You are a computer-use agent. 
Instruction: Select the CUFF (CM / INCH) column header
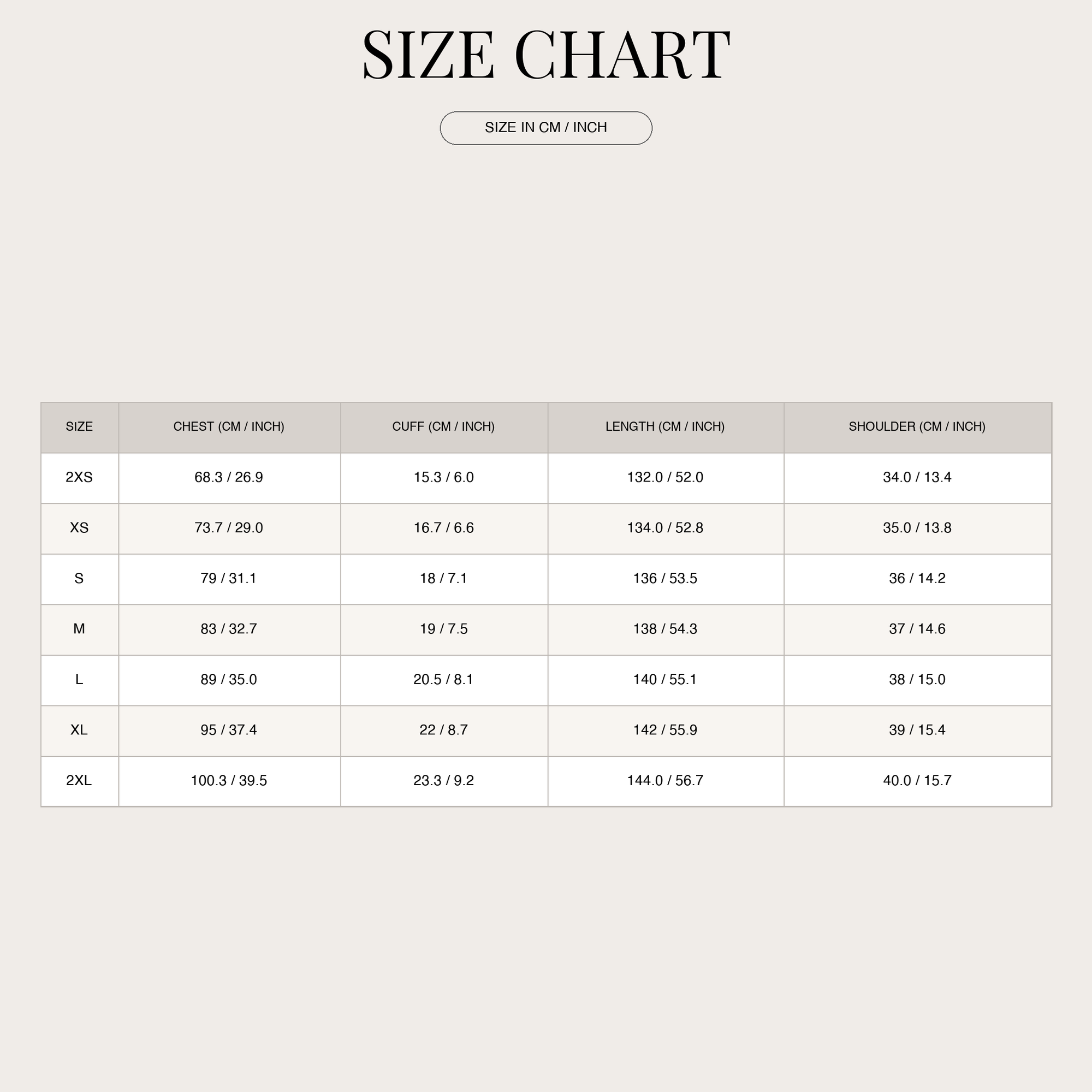(444, 427)
